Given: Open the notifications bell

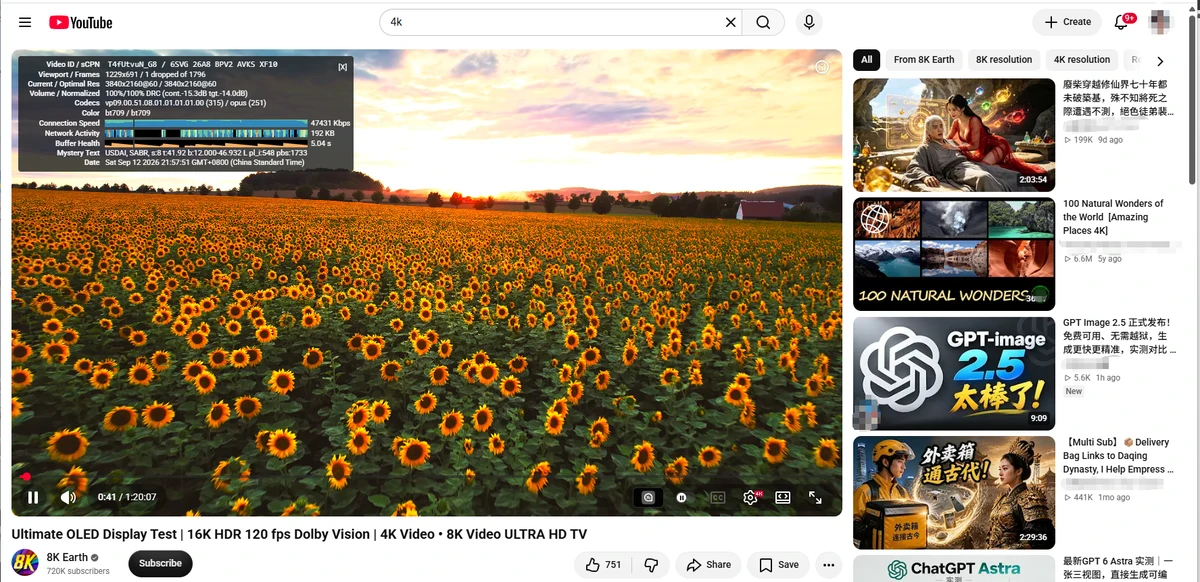Looking at the screenshot, I should (1122, 22).
